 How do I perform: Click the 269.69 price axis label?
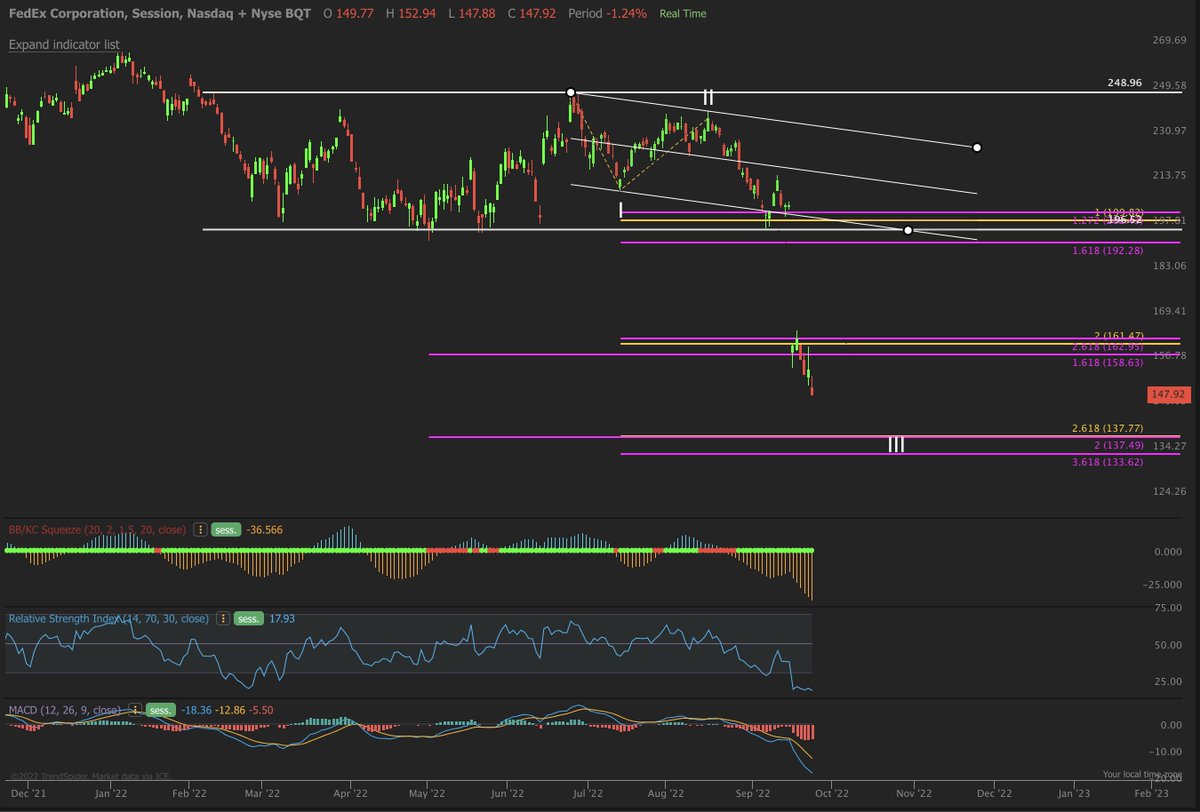[x=1169, y=40]
